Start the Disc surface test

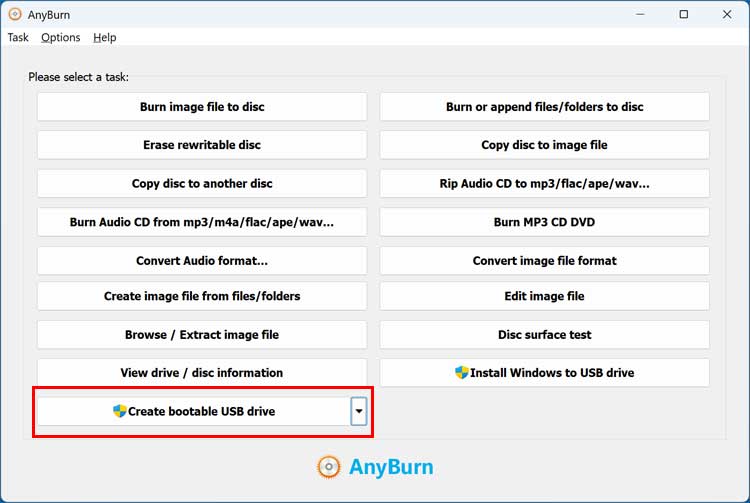[x=544, y=335]
